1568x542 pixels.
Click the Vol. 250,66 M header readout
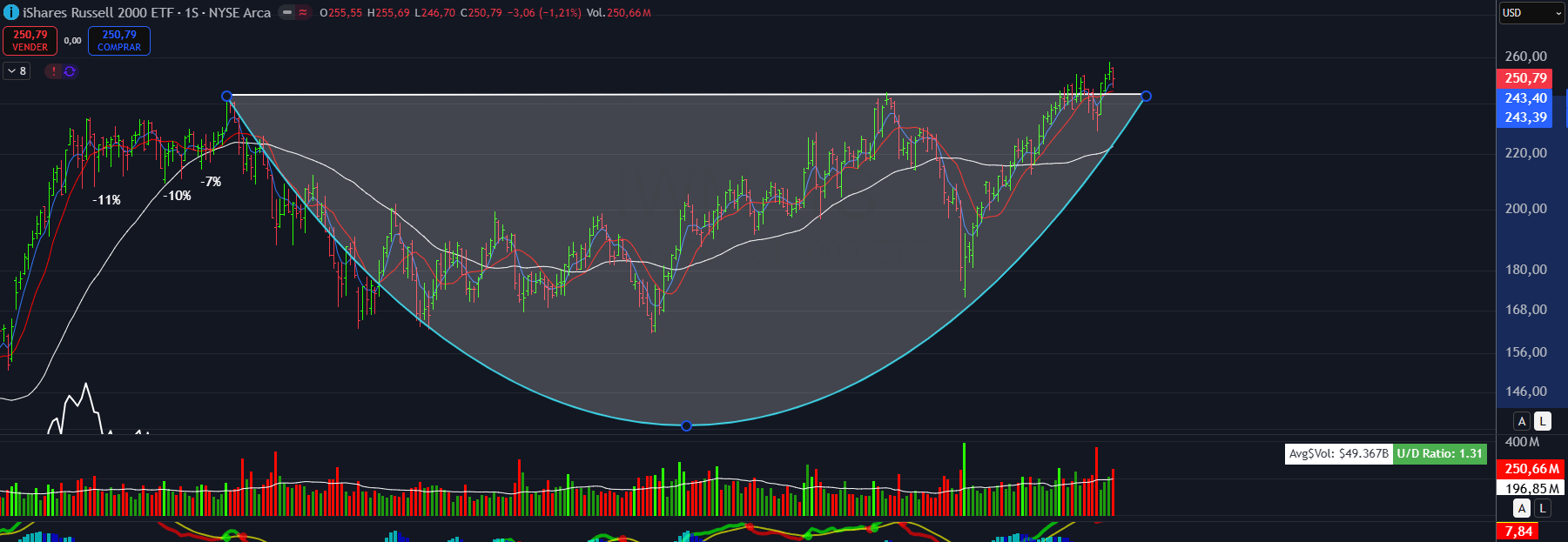coord(618,13)
